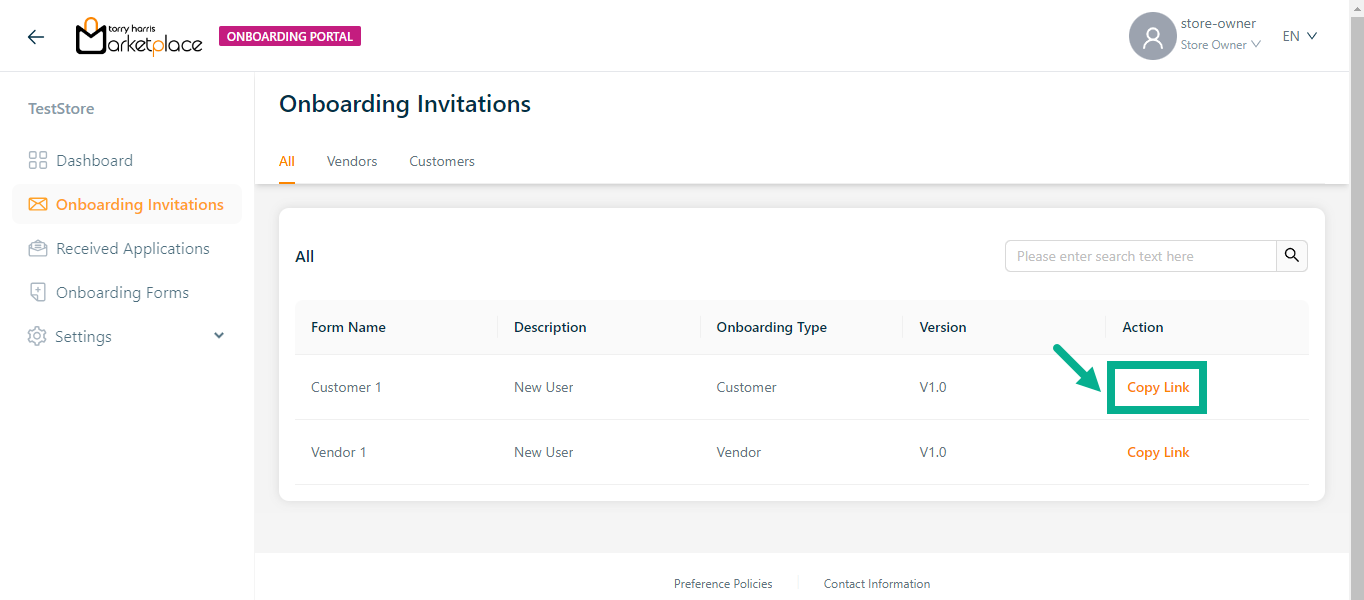Click the store-owner avatar icon

(1152, 37)
